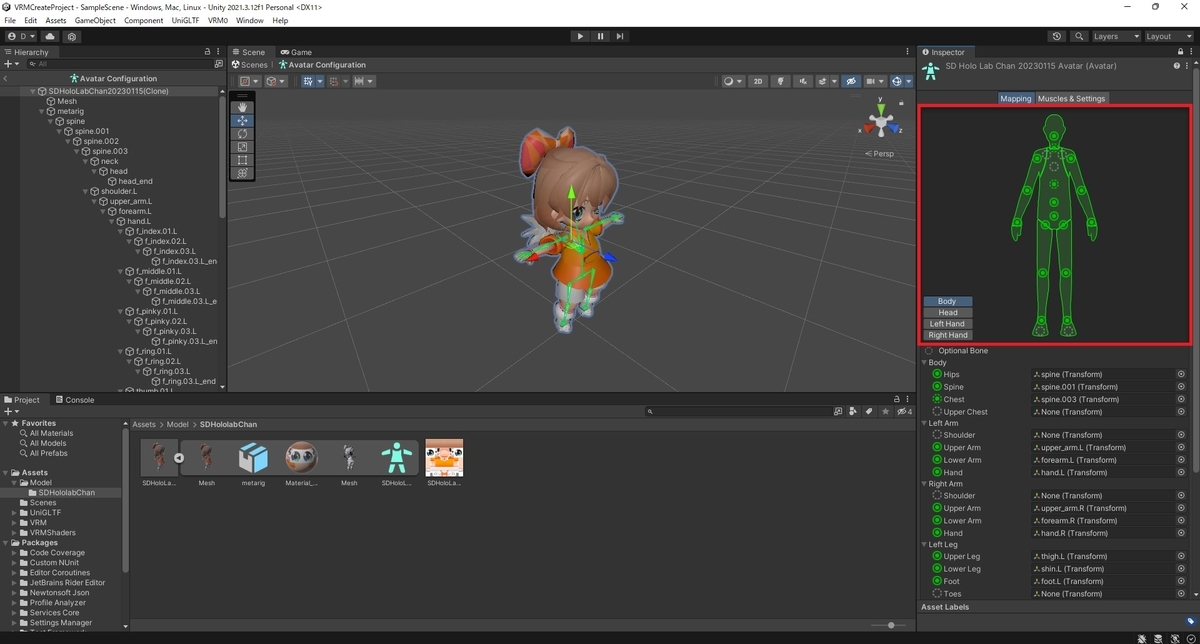The height and width of the screenshot is (644, 1200).
Task: Toggle scene audio button
Action: click(x=802, y=81)
